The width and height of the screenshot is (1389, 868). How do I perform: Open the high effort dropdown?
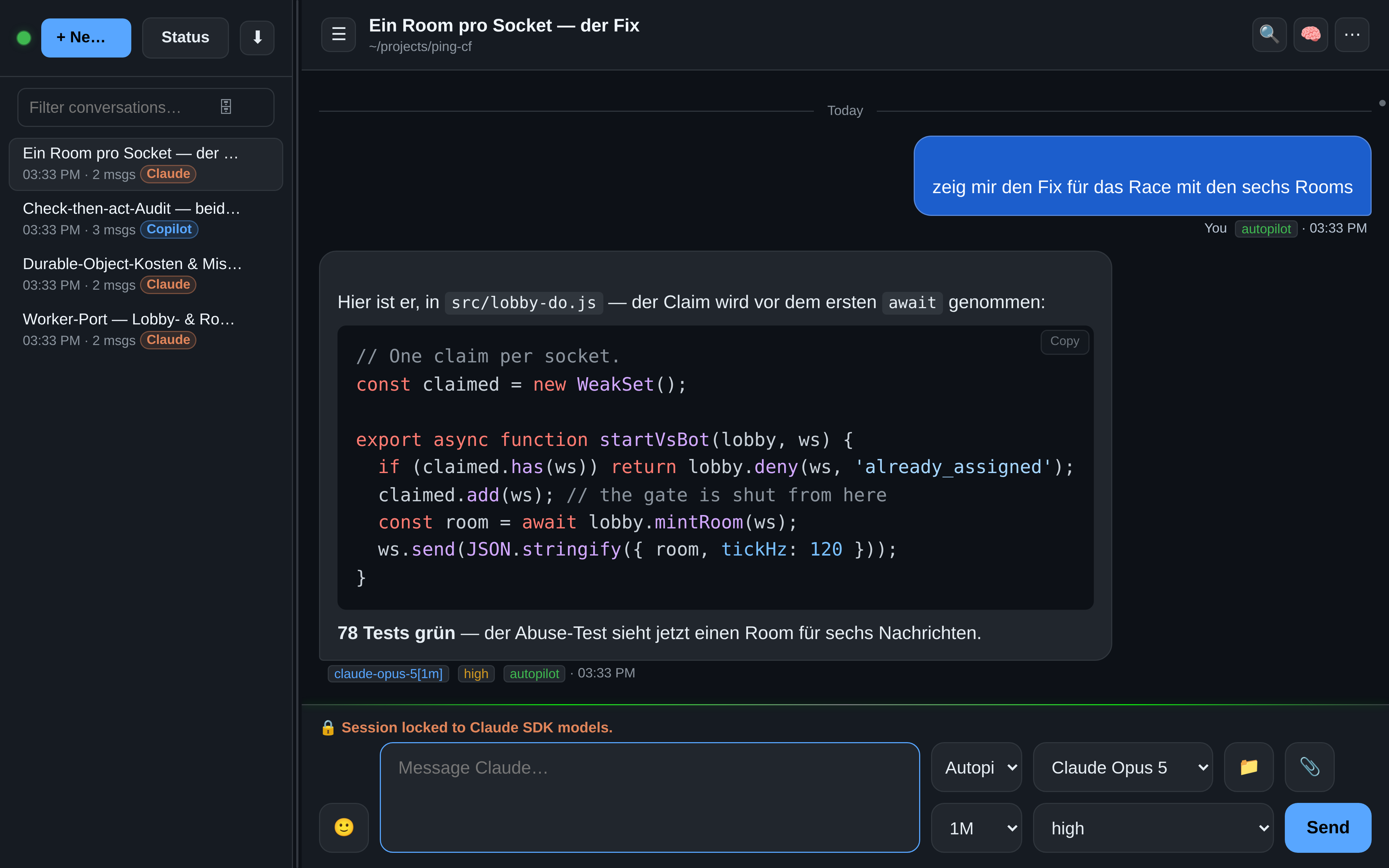[1153, 828]
